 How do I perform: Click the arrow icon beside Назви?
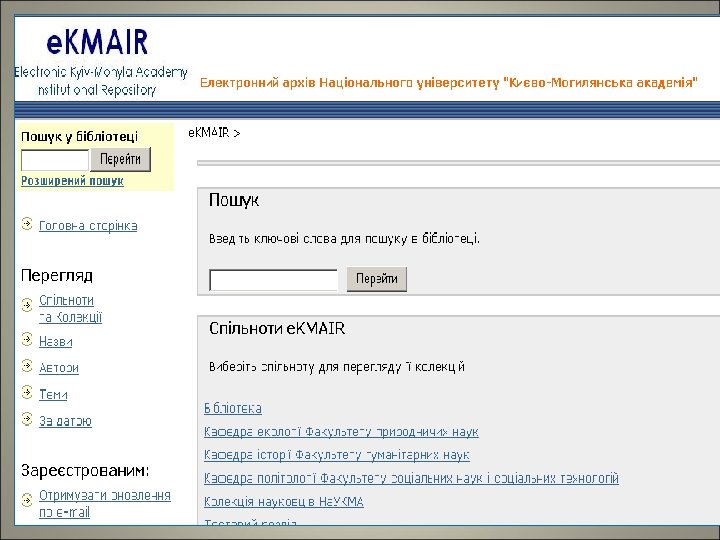click(27, 339)
